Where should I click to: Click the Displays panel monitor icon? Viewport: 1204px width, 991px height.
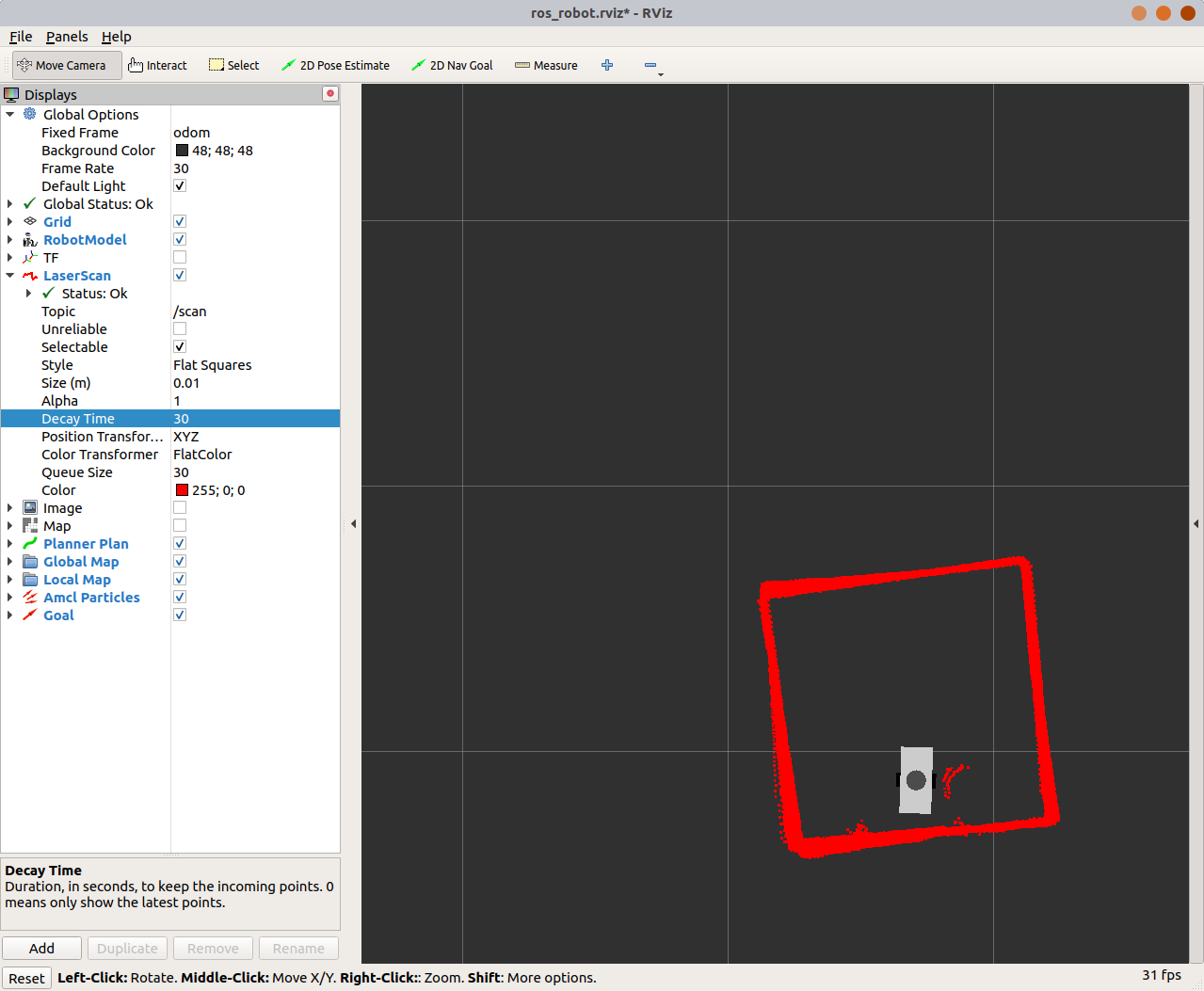coord(11,94)
